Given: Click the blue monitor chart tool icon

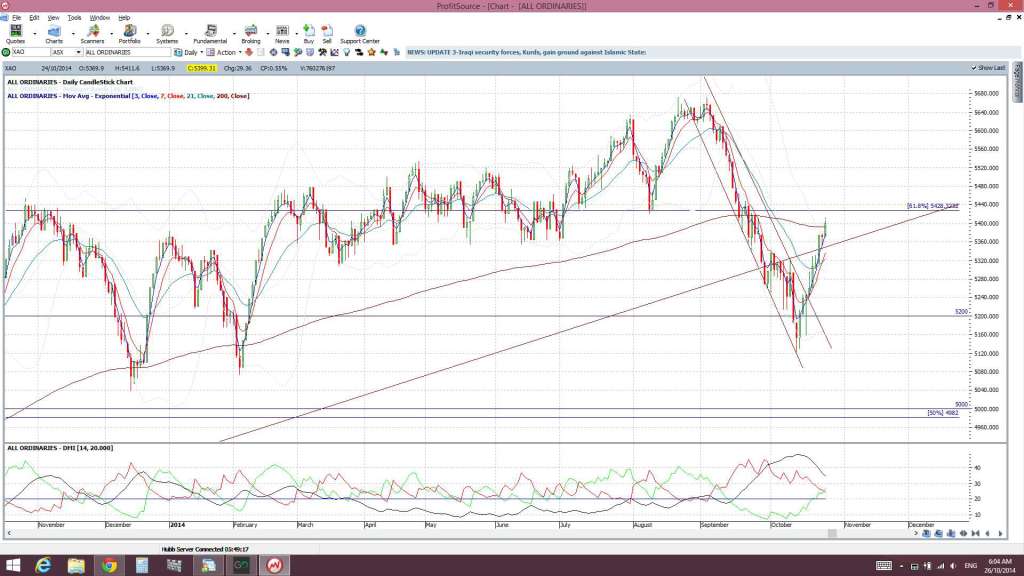Looking at the screenshot, I should (x=285, y=52).
